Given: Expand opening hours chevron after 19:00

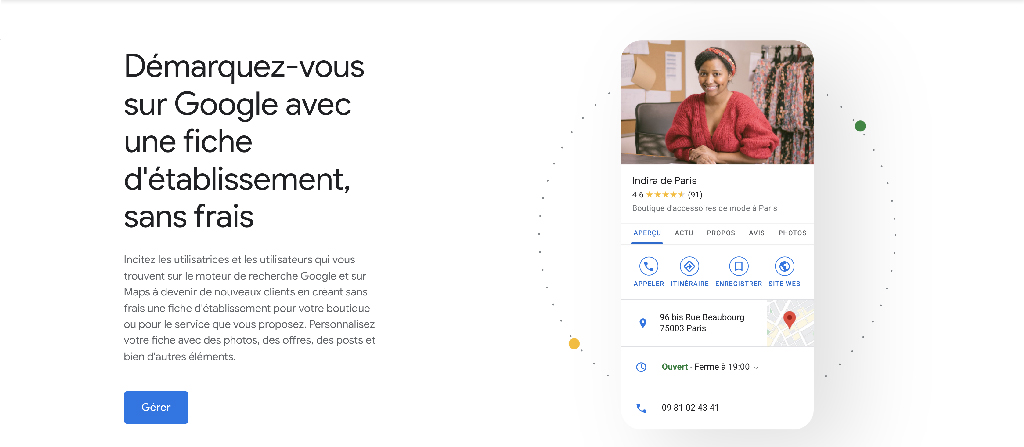Looking at the screenshot, I should point(756,367).
